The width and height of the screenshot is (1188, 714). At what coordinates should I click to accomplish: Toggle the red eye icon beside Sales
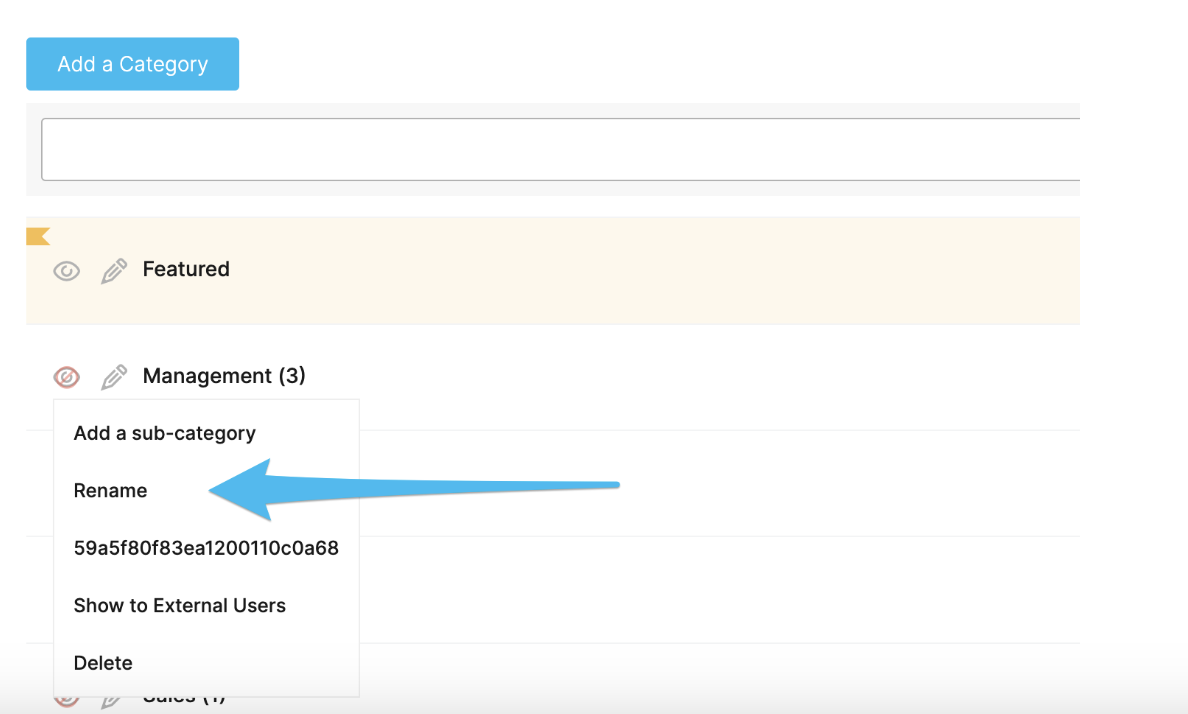67,700
